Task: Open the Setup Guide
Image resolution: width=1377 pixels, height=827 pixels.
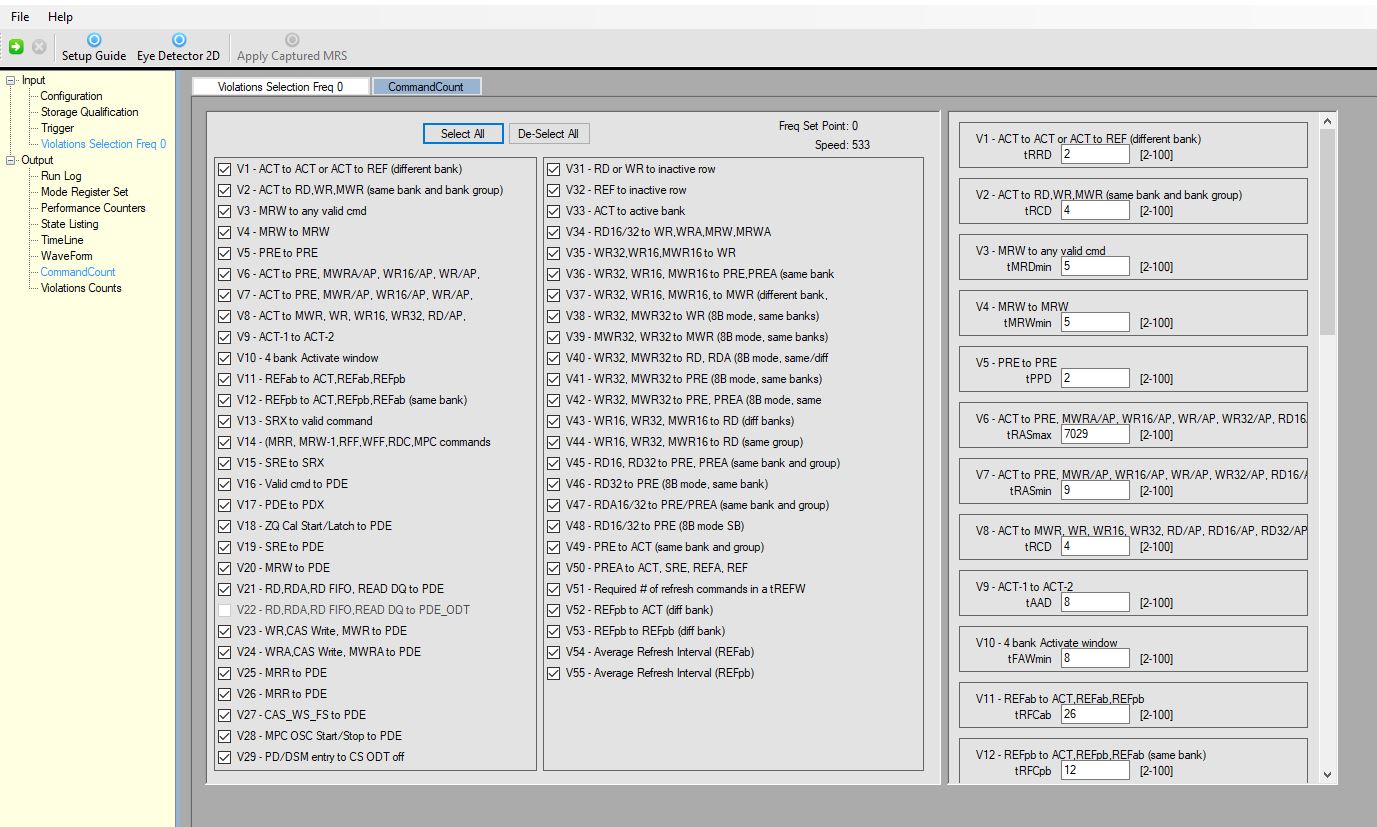Action: point(94,47)
